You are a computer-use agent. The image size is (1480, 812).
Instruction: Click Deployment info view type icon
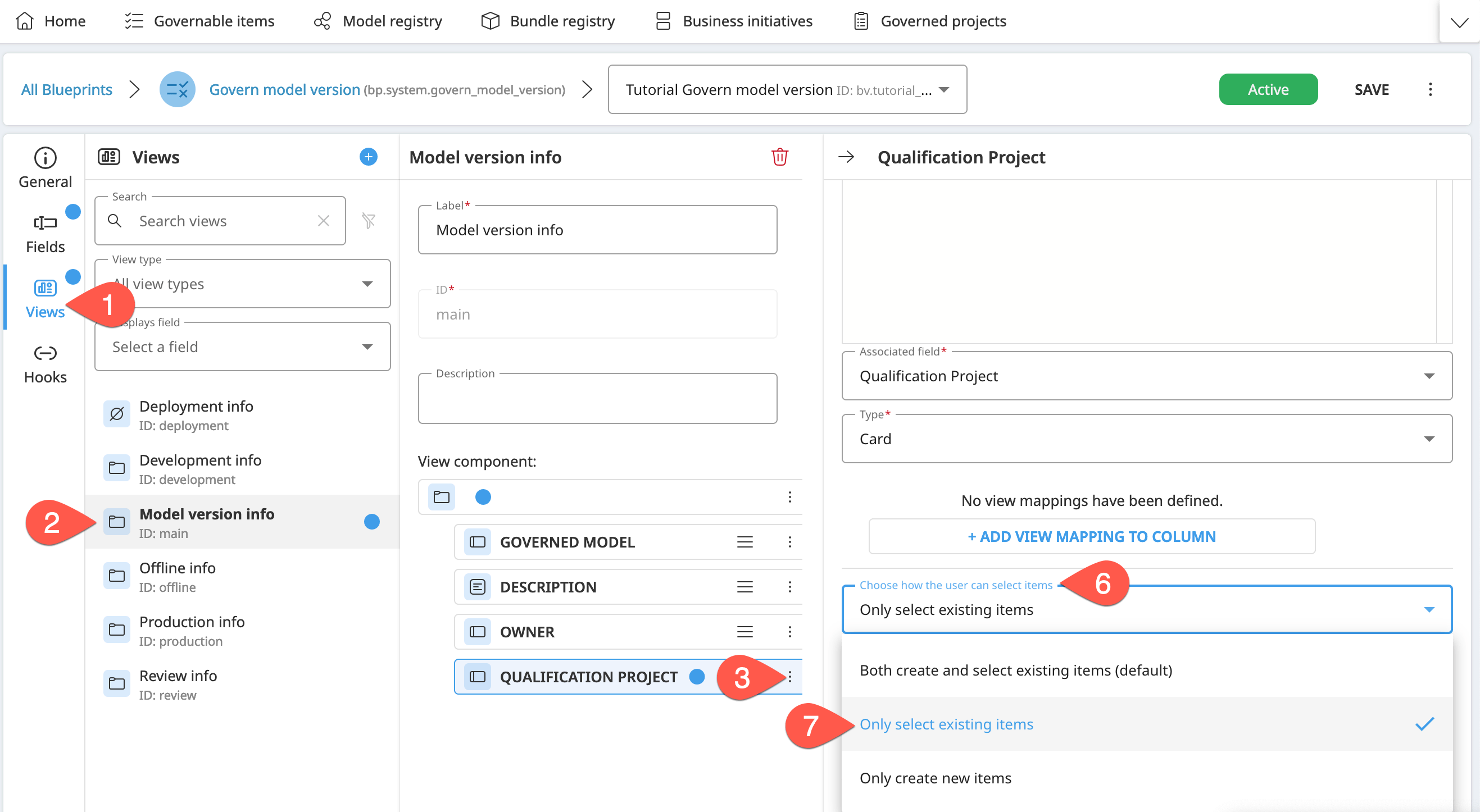pyautogui.click(x=117, y=414)
